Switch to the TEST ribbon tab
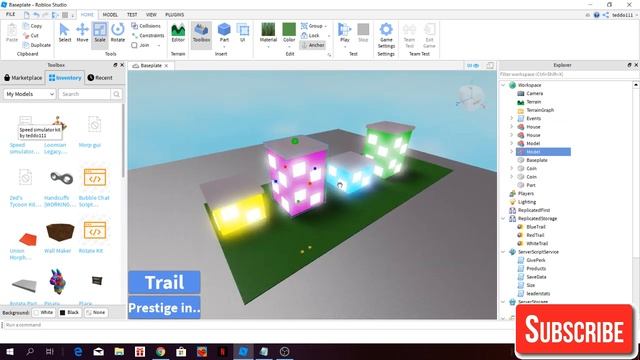The image size is (640, 360). 132,15
